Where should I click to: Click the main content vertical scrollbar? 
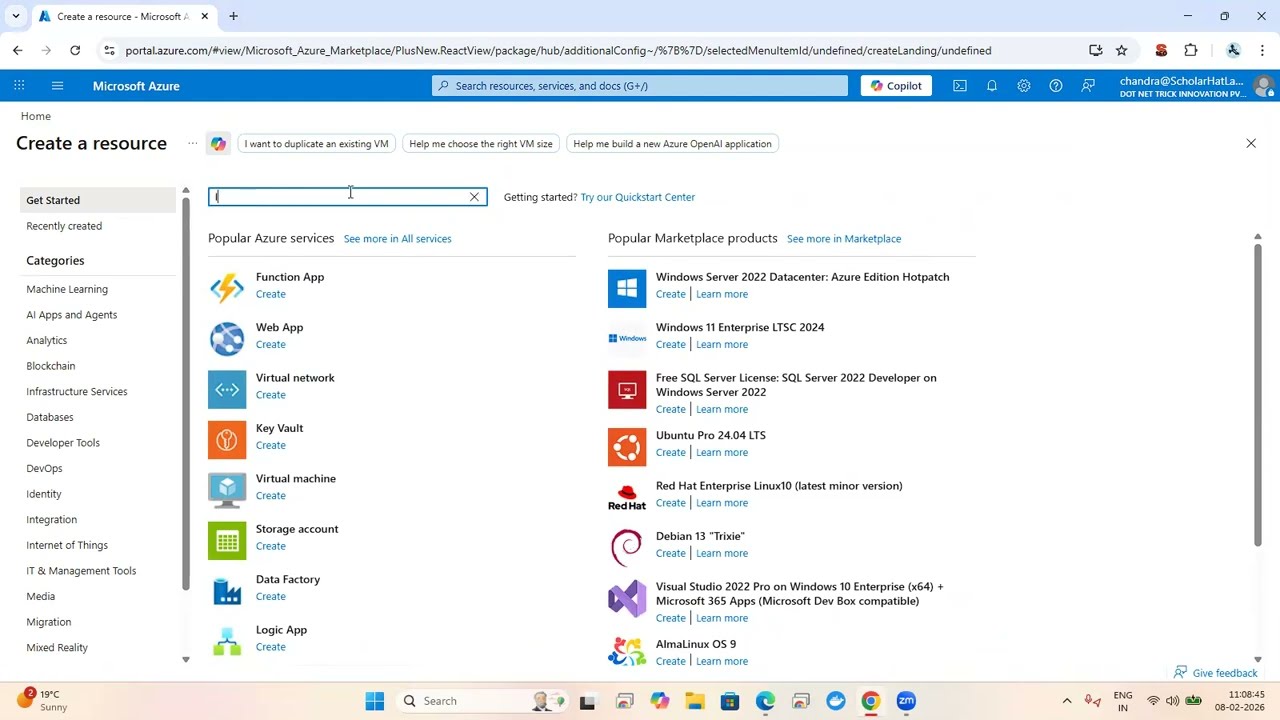coord(1258,395)
